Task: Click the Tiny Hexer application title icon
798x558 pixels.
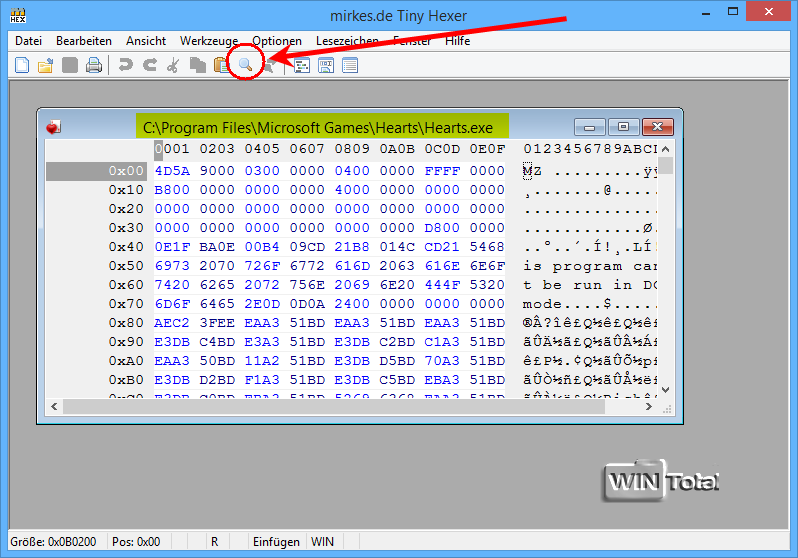Action: click(x=17, y=15)
